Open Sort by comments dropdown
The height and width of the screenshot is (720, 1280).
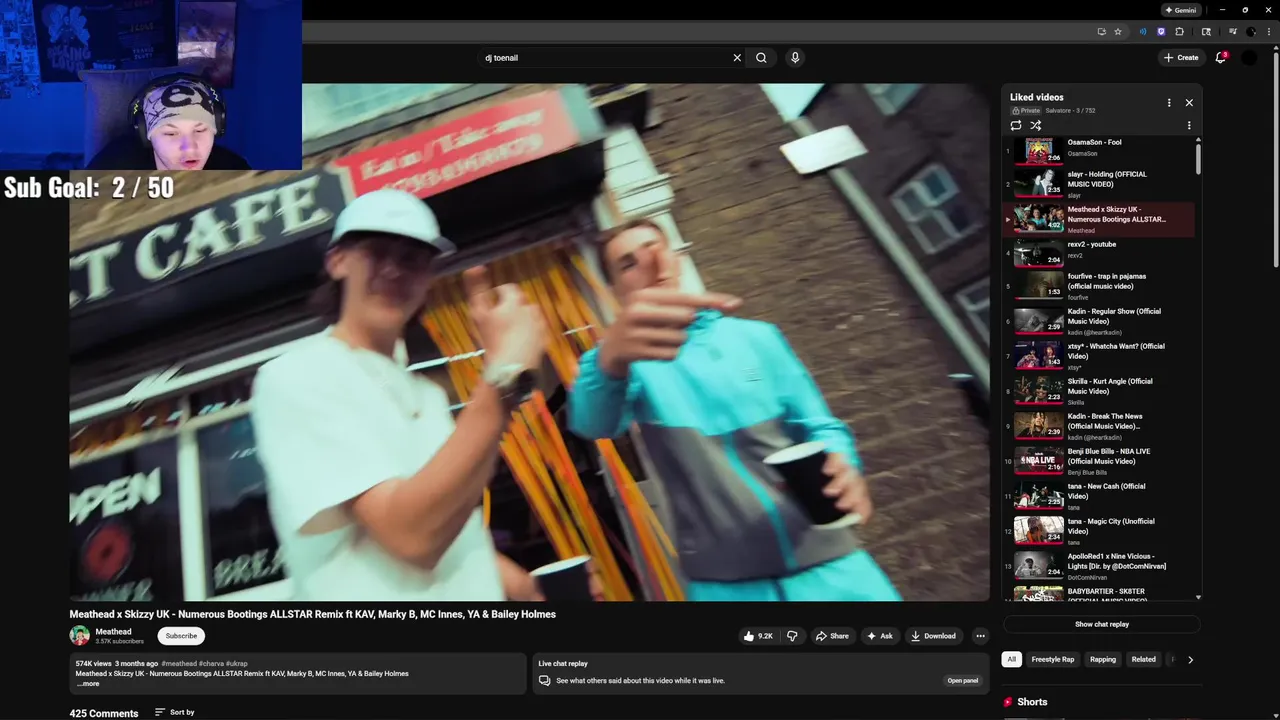coord(175,712)
